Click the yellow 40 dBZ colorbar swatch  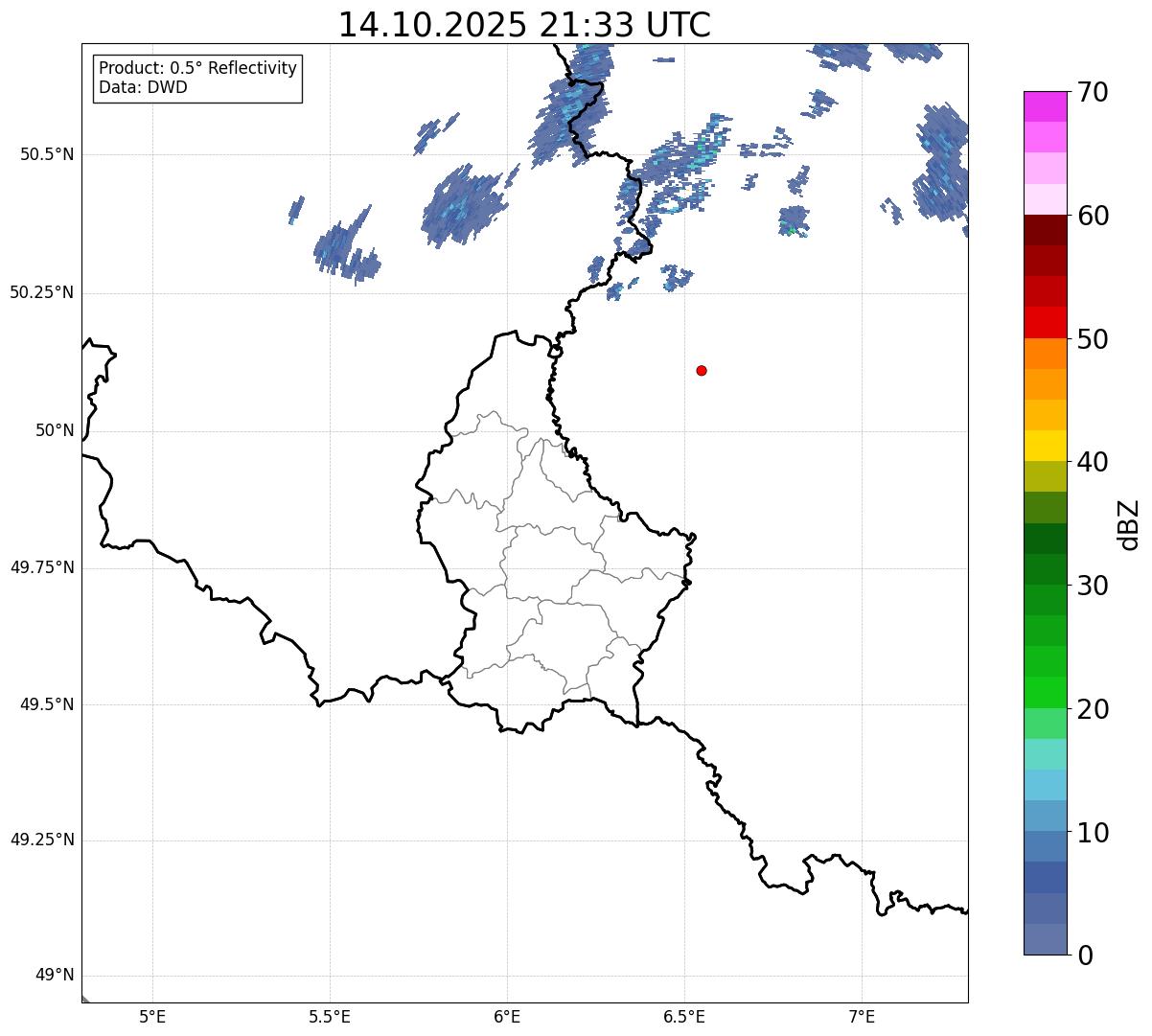(x=1045, y=447)
